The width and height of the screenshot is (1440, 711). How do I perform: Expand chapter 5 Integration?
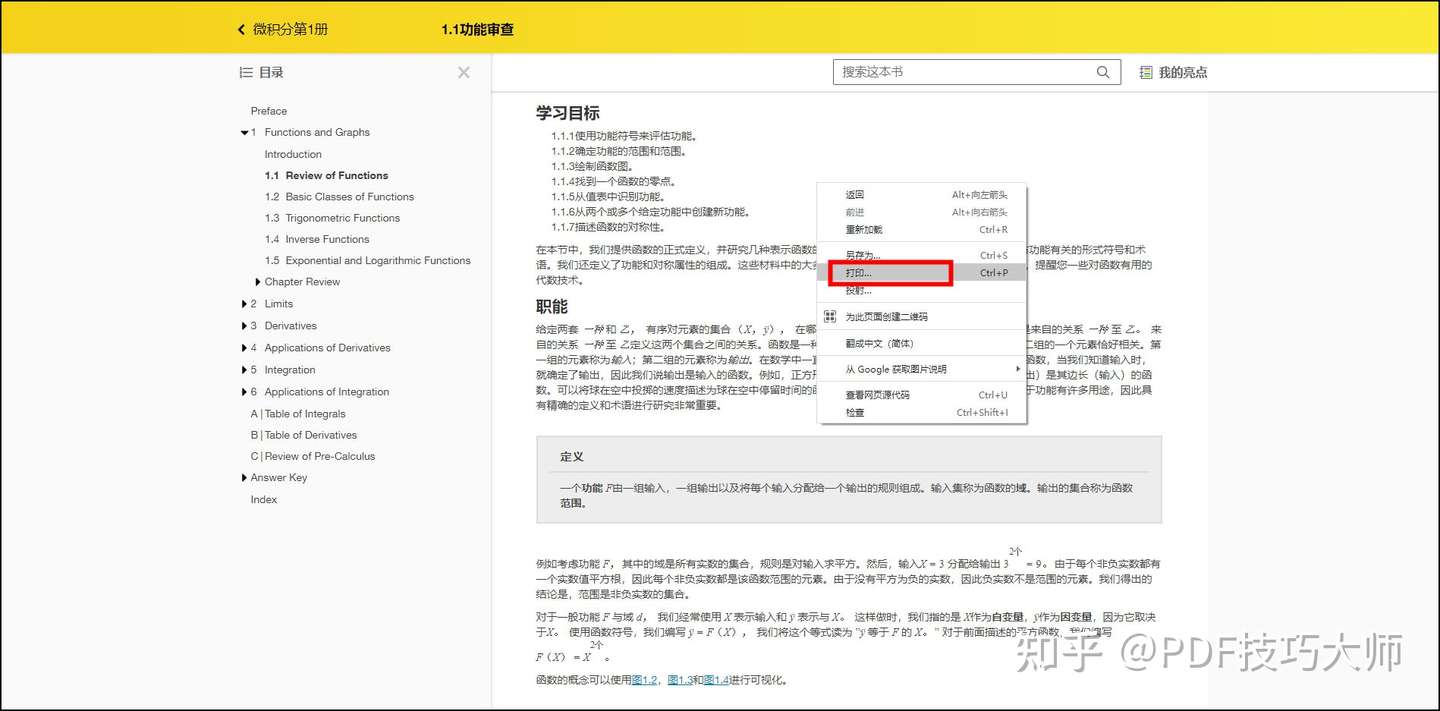(244, 370)
